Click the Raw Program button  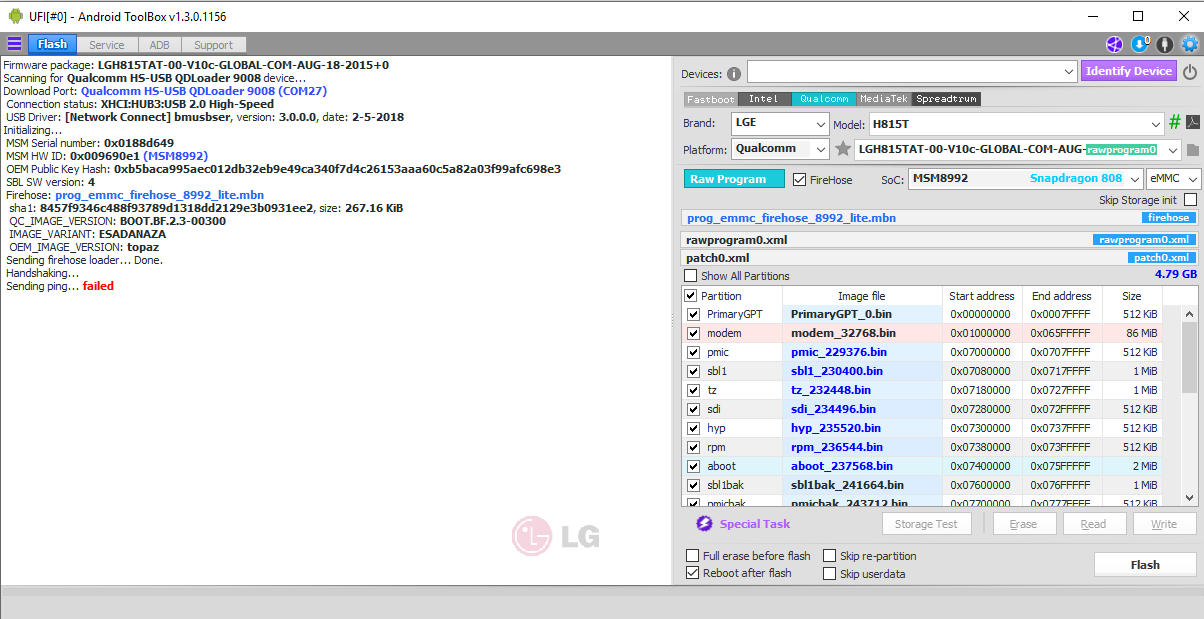tap(735, 179)
